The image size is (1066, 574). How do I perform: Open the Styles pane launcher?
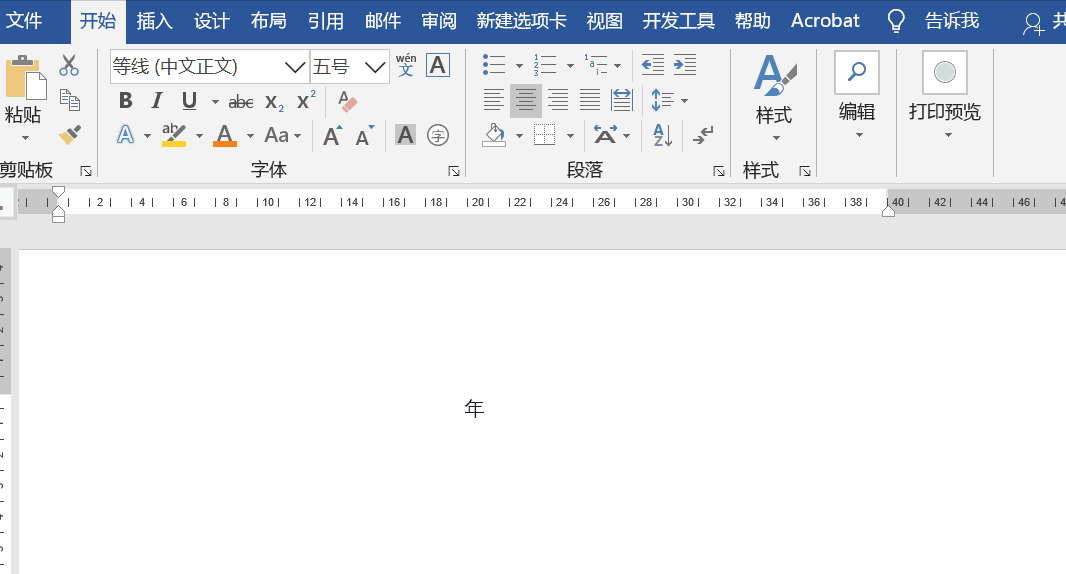[x=805, y=171]
